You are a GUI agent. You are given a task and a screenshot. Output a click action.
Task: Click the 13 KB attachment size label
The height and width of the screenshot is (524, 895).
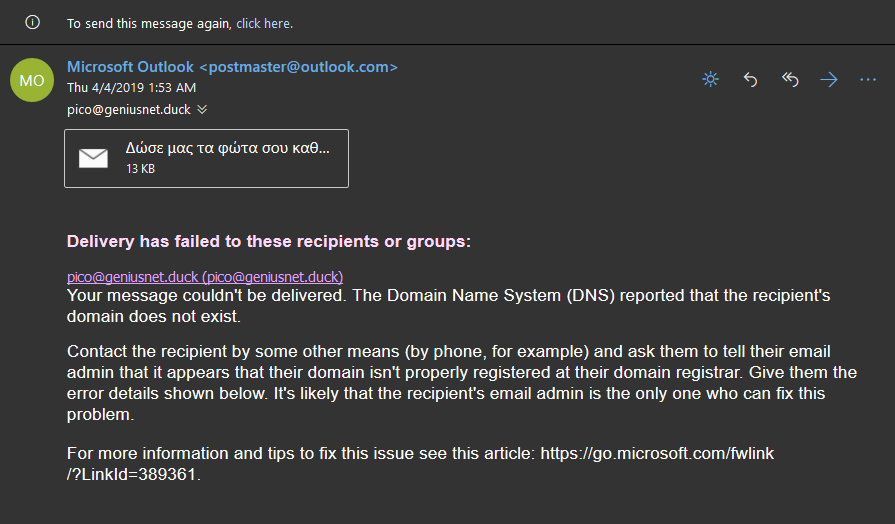point(140,169)
